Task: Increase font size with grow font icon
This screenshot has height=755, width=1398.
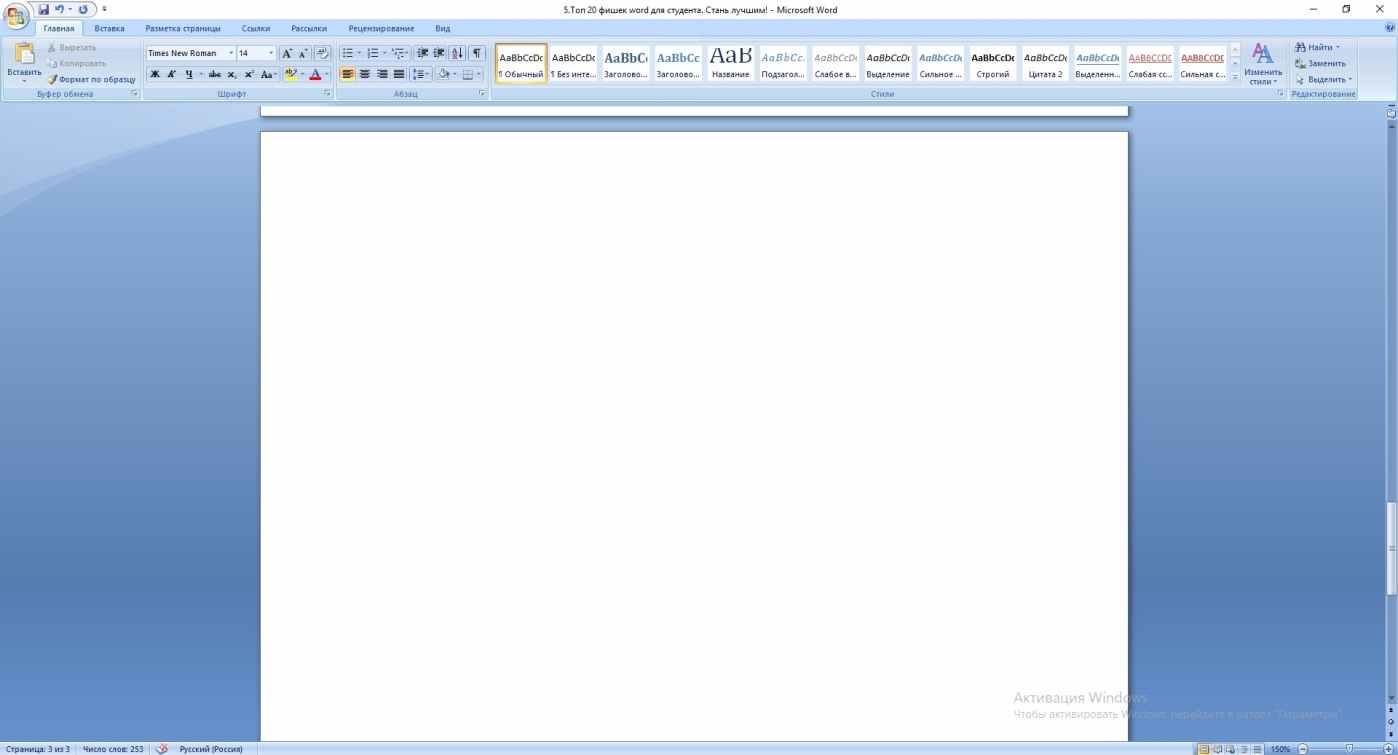Action: point(287,53)
